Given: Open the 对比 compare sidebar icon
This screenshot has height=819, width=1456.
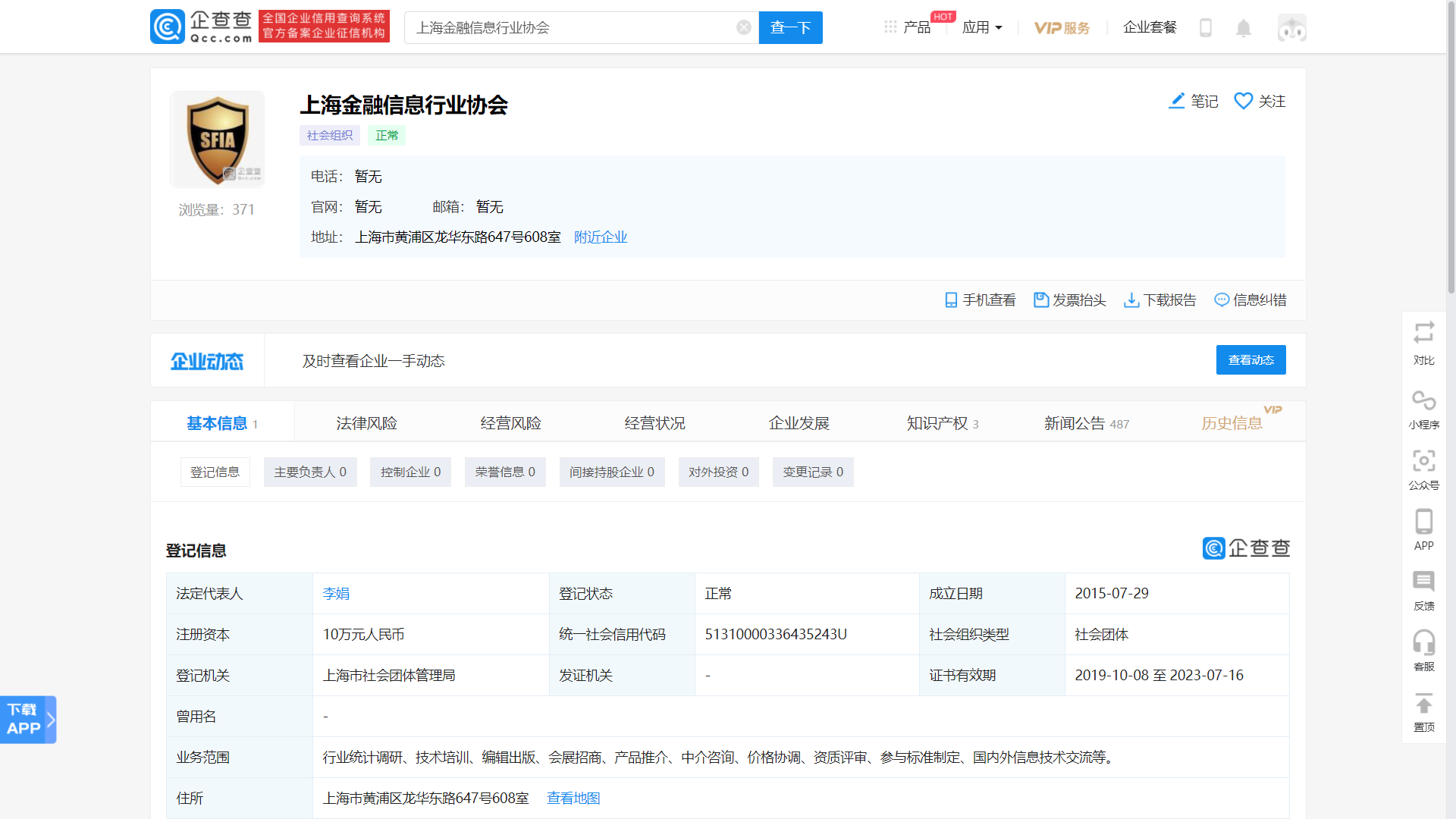Looking at the screenshot, I should [1423, 334].
